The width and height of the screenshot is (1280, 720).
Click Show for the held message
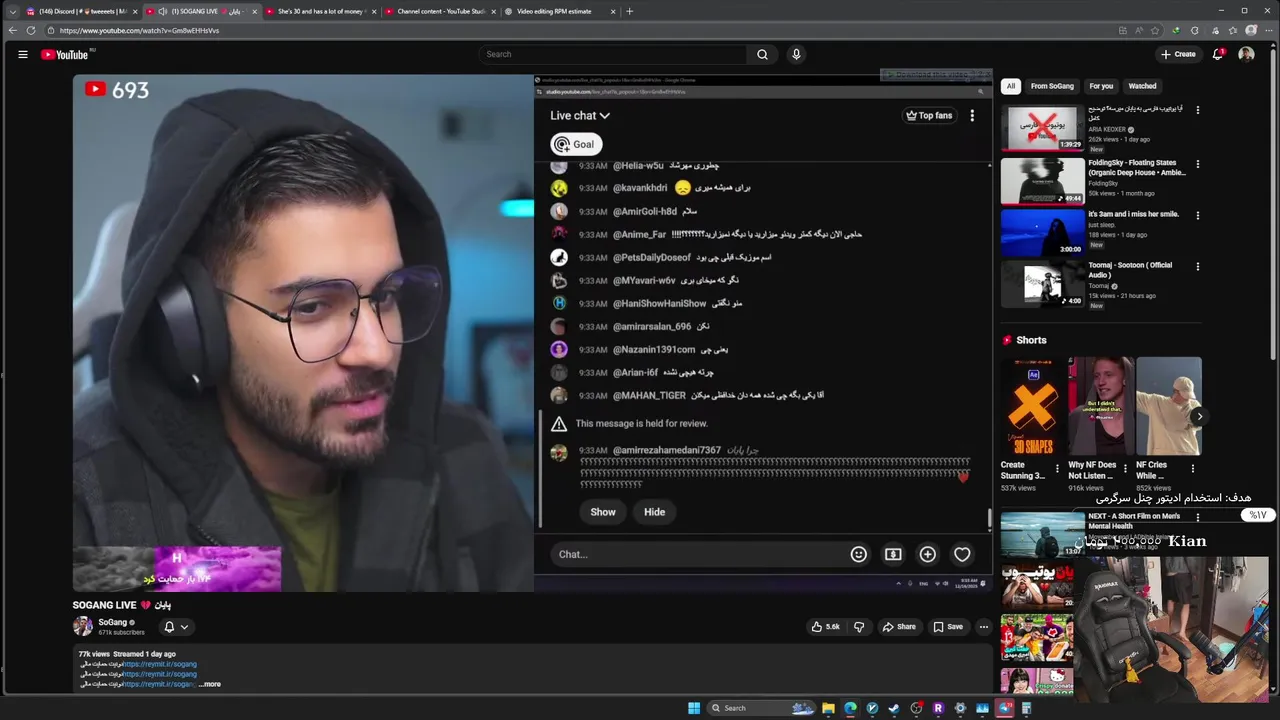(603, 512)
